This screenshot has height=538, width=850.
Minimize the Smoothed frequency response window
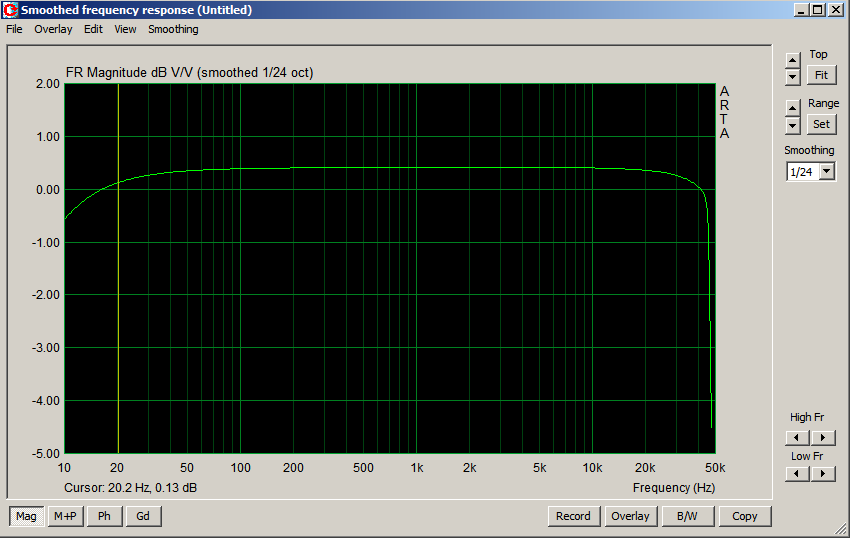[802, 10]
